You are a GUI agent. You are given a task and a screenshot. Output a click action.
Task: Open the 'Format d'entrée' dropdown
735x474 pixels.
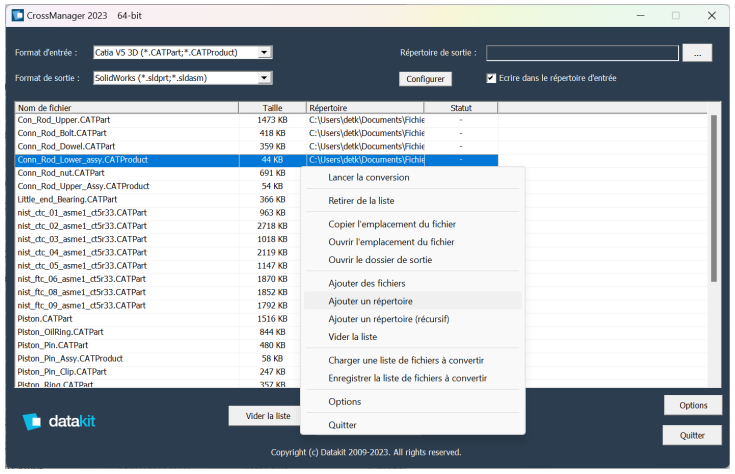pos(264,53)
